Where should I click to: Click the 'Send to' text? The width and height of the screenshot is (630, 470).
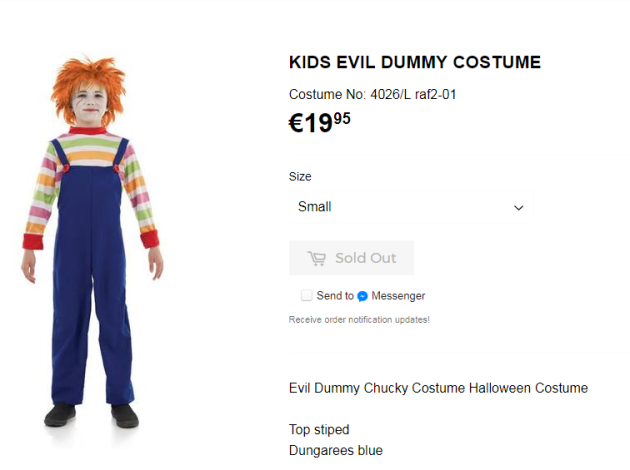click(x=335, y=296)
